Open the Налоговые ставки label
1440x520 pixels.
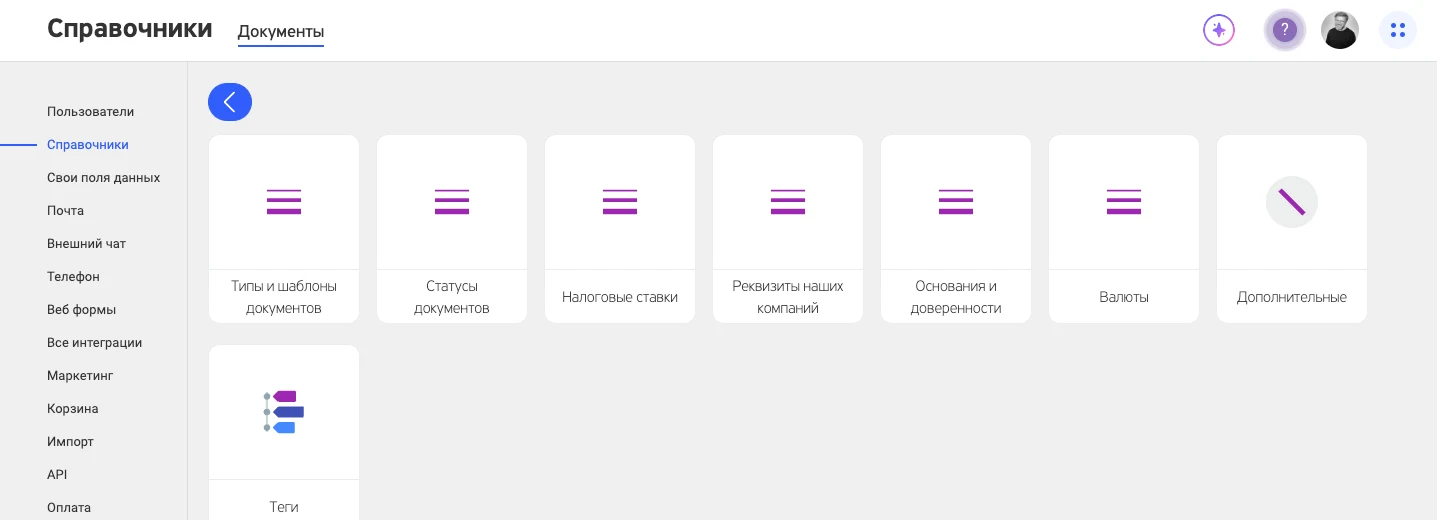(x=620, y=297)
